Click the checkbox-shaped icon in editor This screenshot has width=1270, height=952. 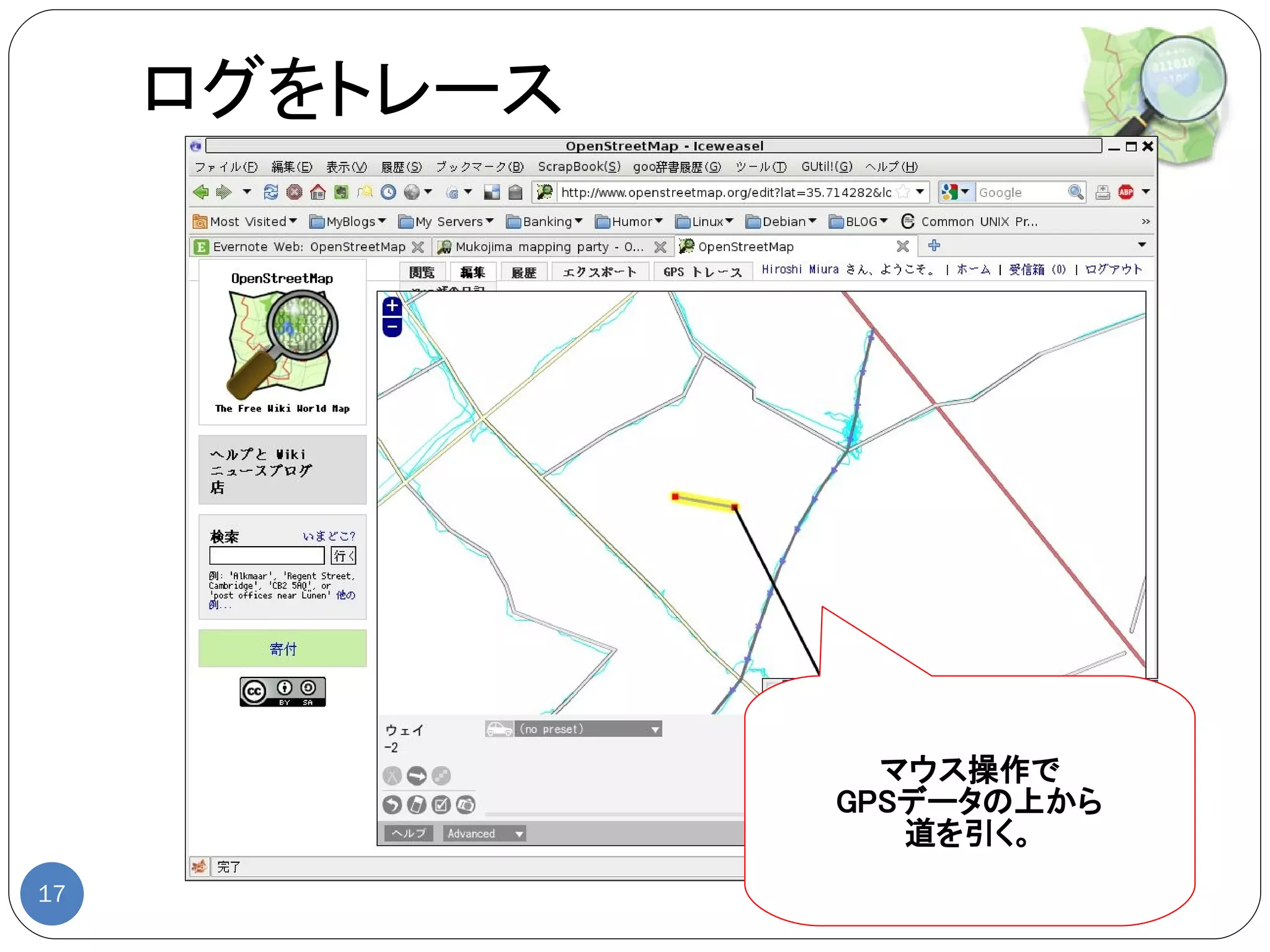441,804
